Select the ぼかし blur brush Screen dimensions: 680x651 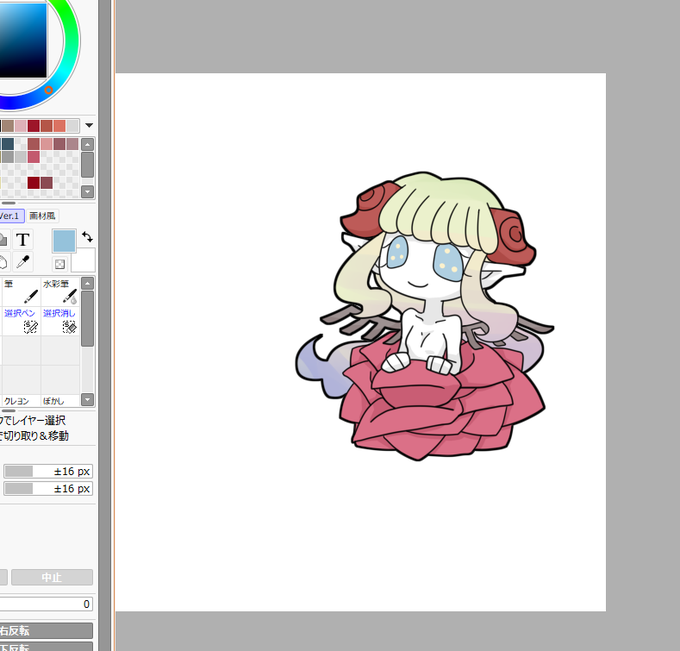[x=60, y=401]
